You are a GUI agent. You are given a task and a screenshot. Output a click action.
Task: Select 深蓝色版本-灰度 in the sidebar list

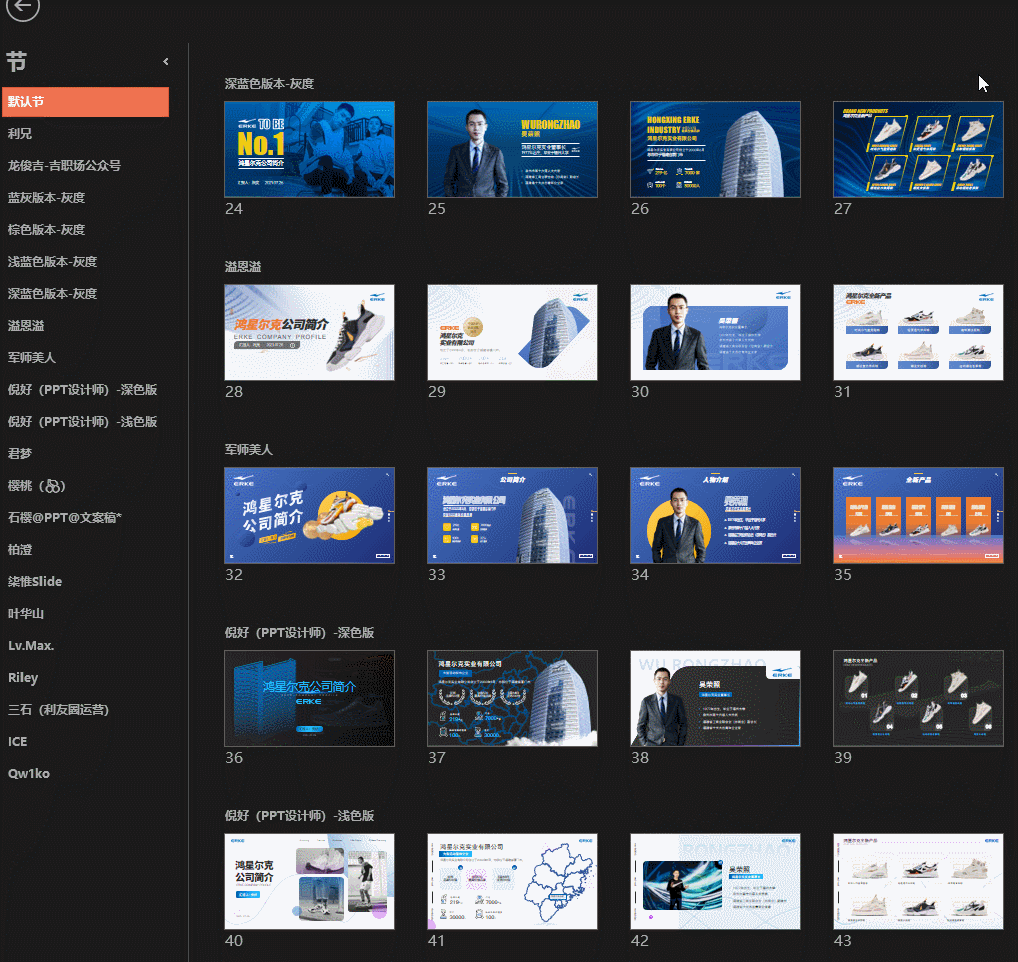[52, 293]
